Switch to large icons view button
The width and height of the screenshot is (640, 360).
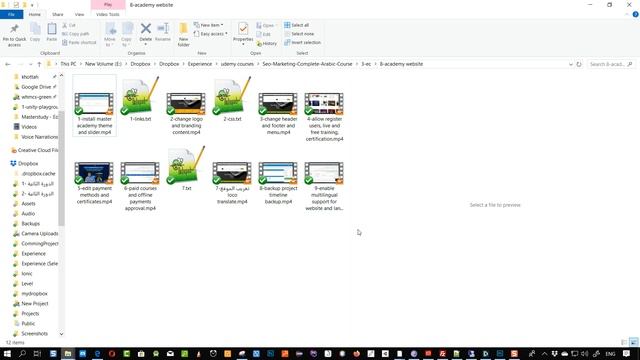633,342
